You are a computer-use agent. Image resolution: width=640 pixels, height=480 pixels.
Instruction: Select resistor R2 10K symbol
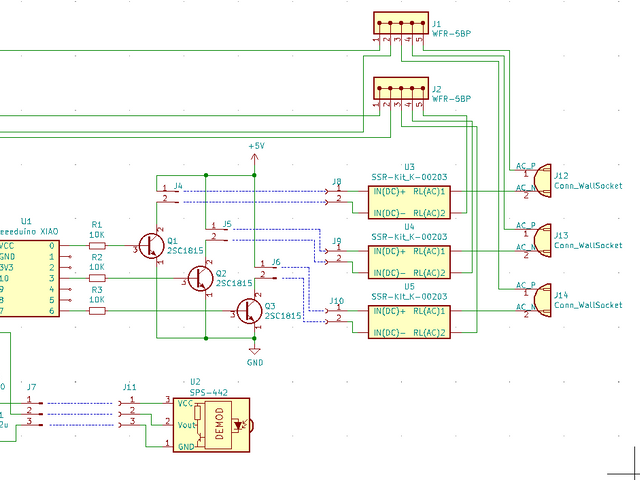coord(97,278)
